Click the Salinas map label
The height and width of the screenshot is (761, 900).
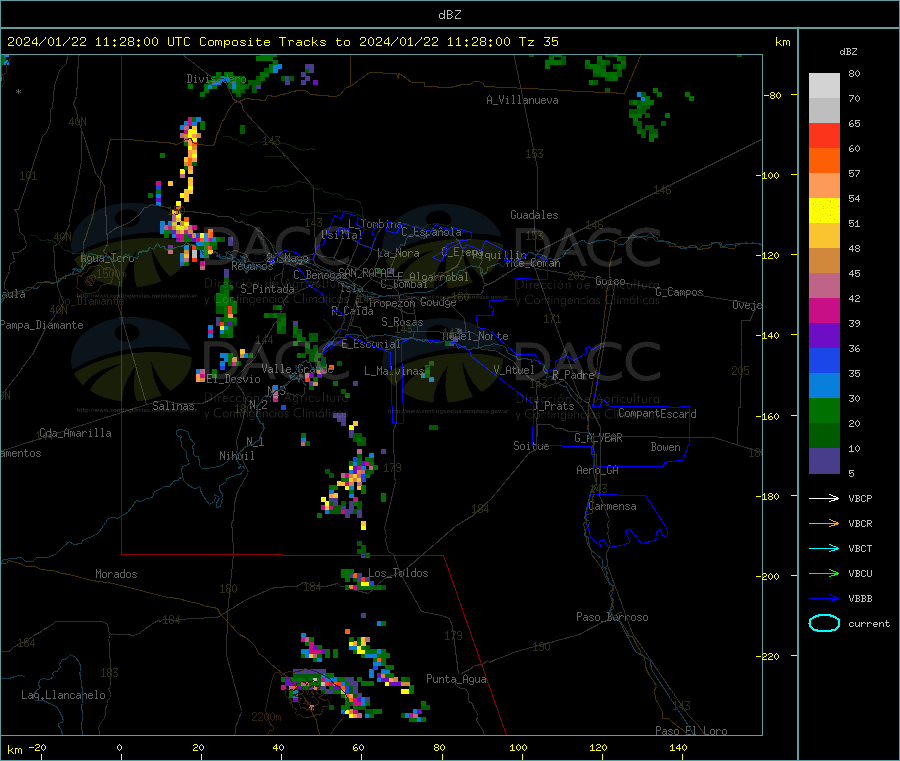click(x=173, y=406)
